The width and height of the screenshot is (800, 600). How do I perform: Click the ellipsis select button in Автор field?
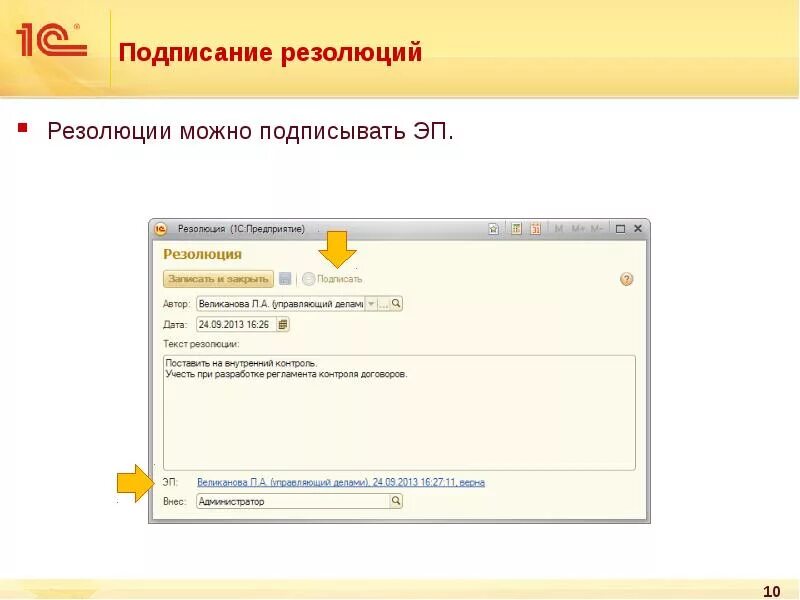(x=383, y=304)
